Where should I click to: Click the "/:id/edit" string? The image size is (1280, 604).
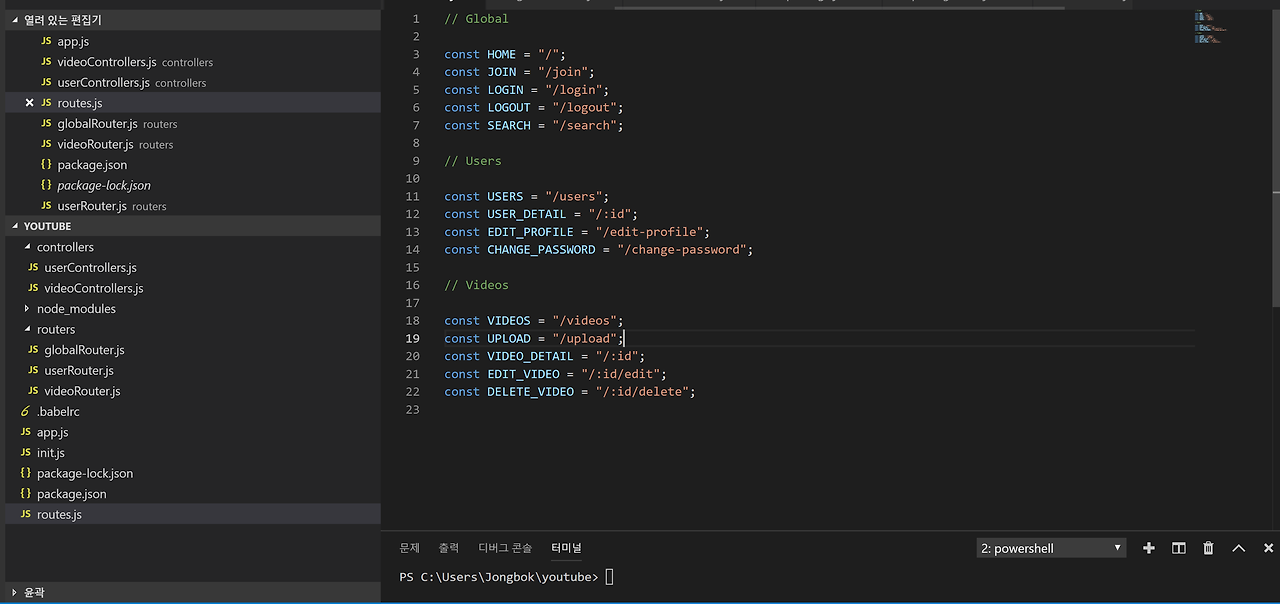tap(620, 374)
